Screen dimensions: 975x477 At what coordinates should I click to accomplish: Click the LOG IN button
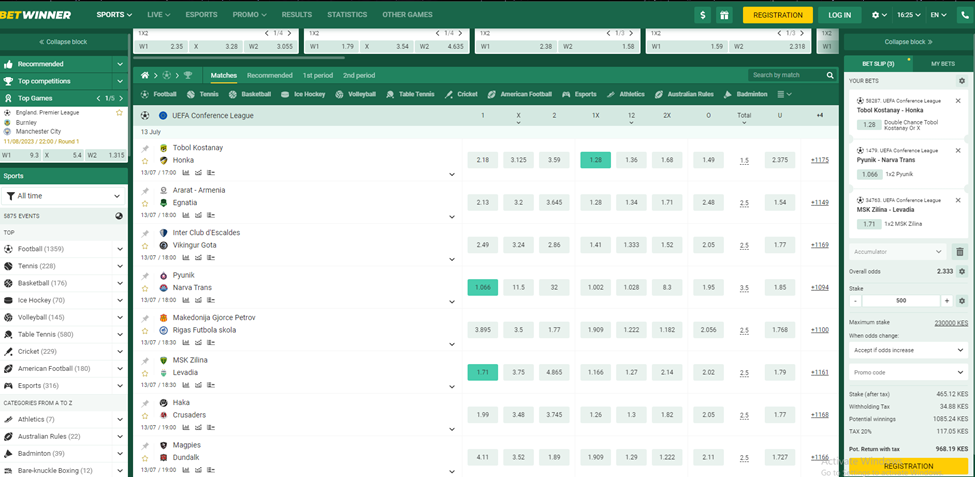[x=839, y=15]
